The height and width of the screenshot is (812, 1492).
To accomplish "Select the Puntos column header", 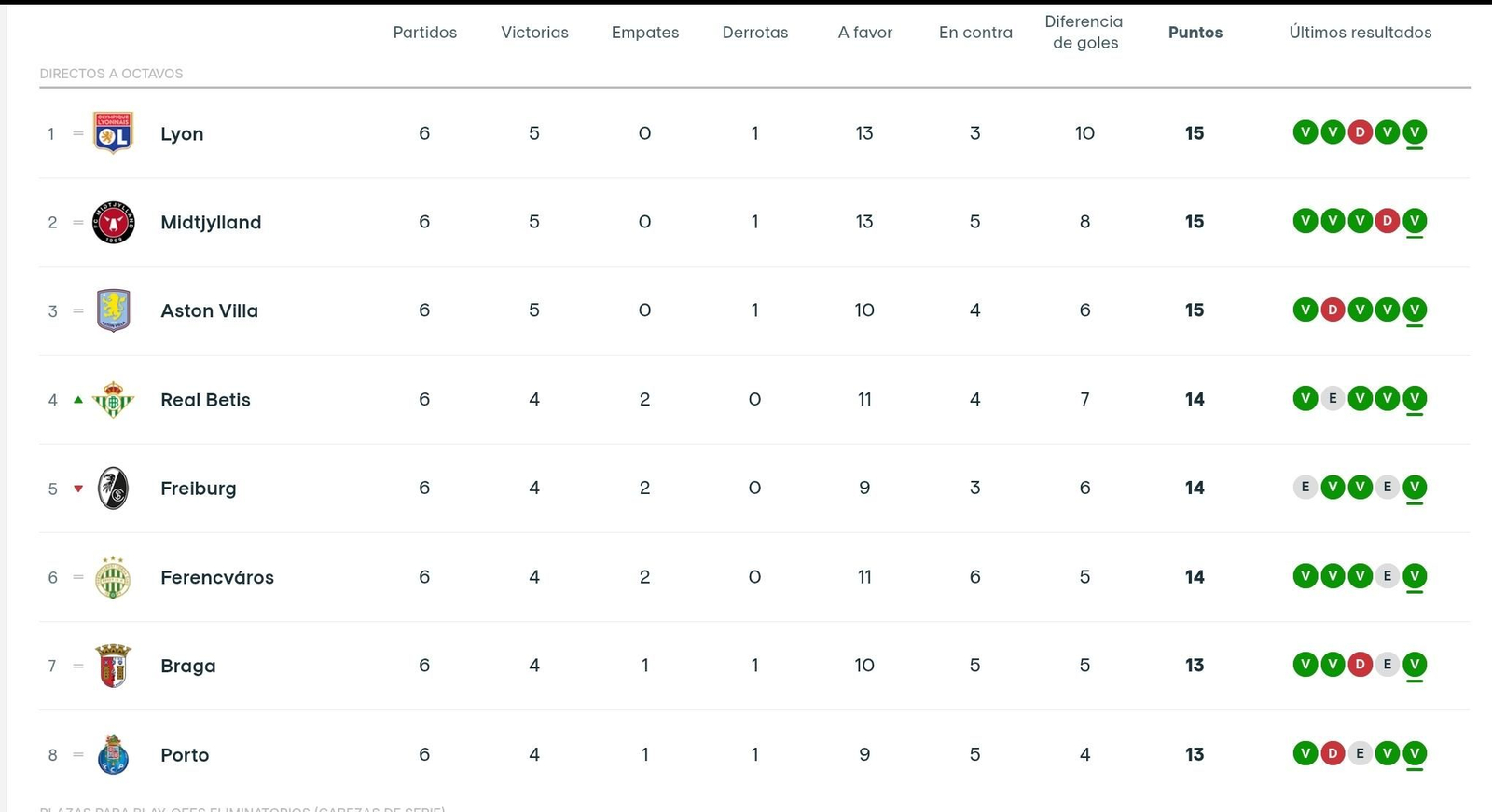I will tap(1195, 32).
